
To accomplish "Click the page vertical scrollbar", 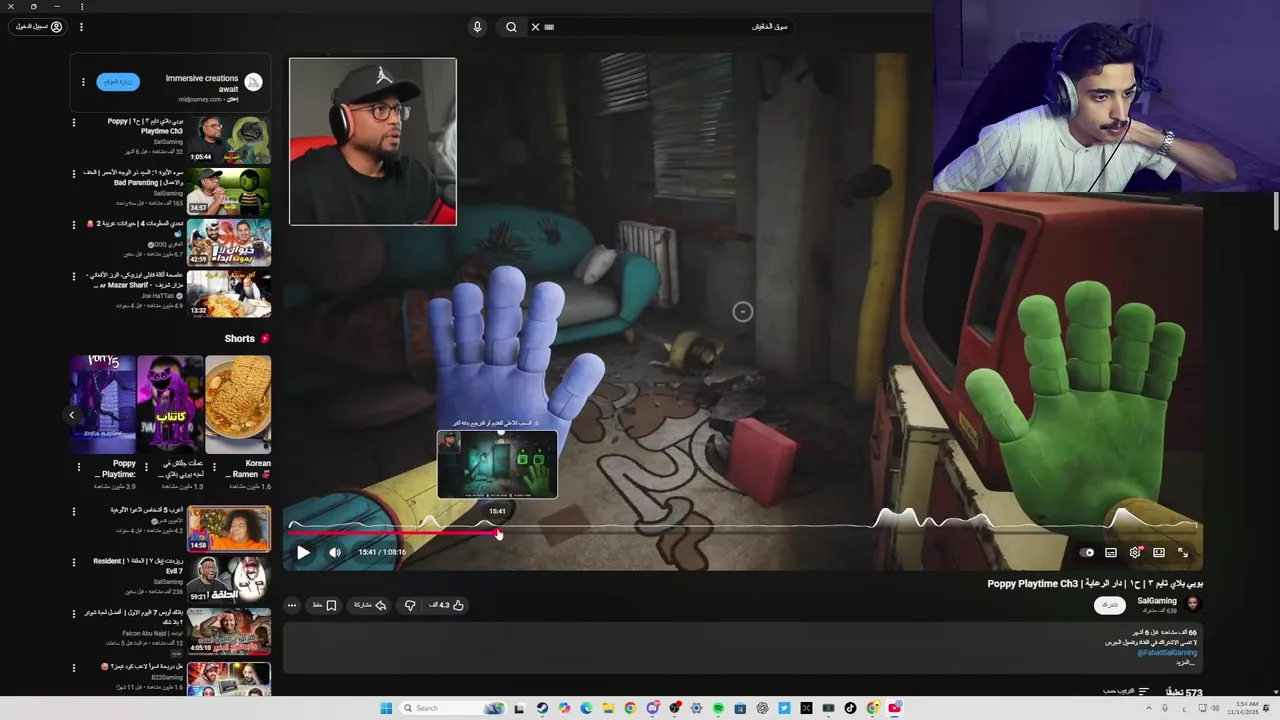I will point(1276,210).
